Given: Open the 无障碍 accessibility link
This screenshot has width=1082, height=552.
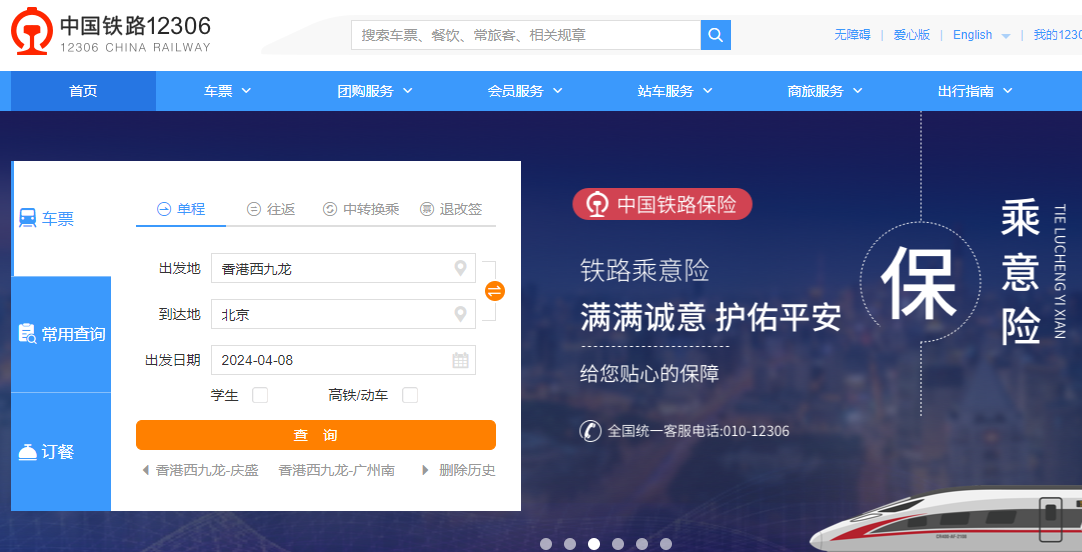Looking at the screenshot, I should point(852,35).
